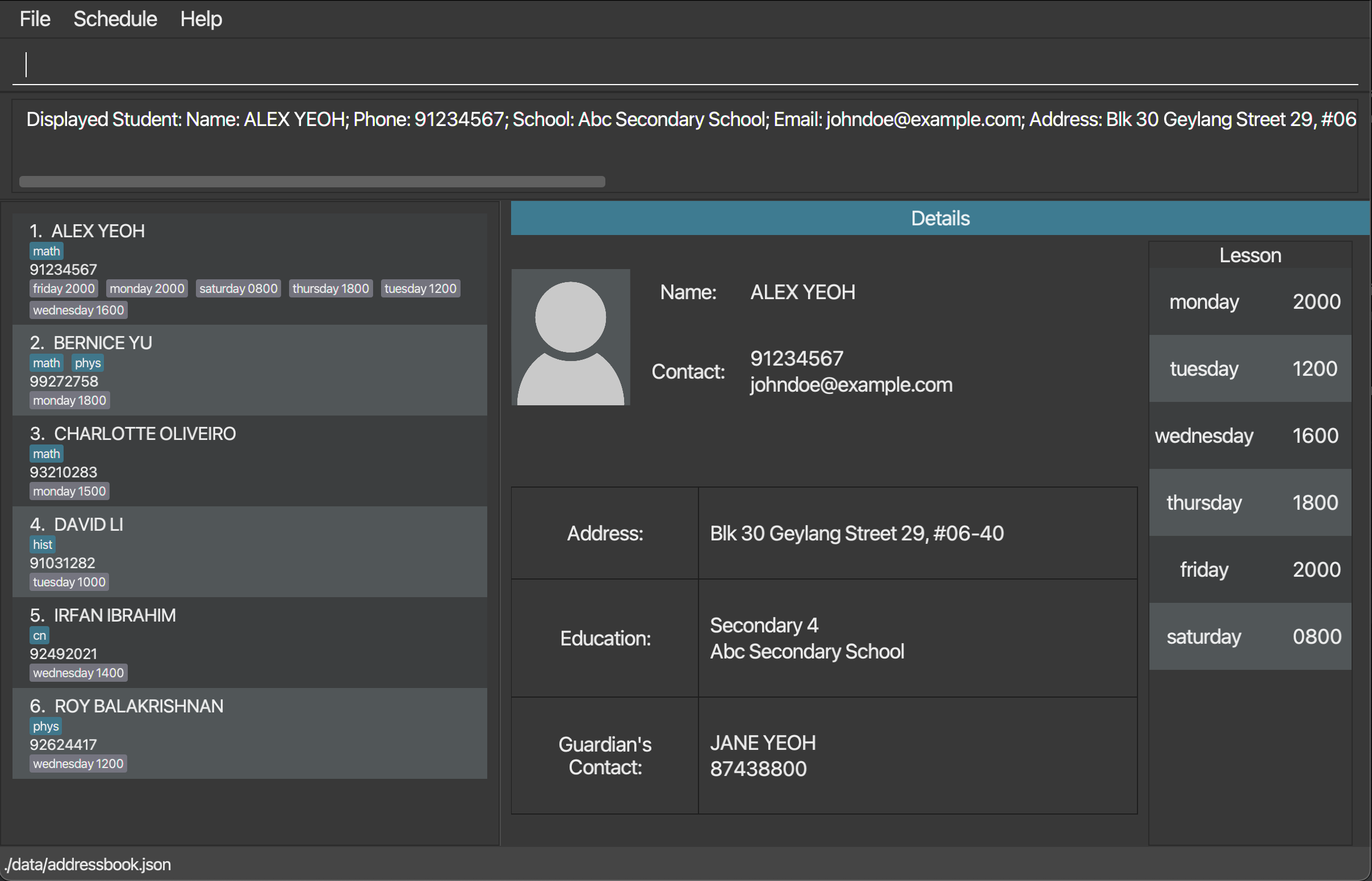
Task: Click the Lesson column header
Action: tap(1250, 255)
